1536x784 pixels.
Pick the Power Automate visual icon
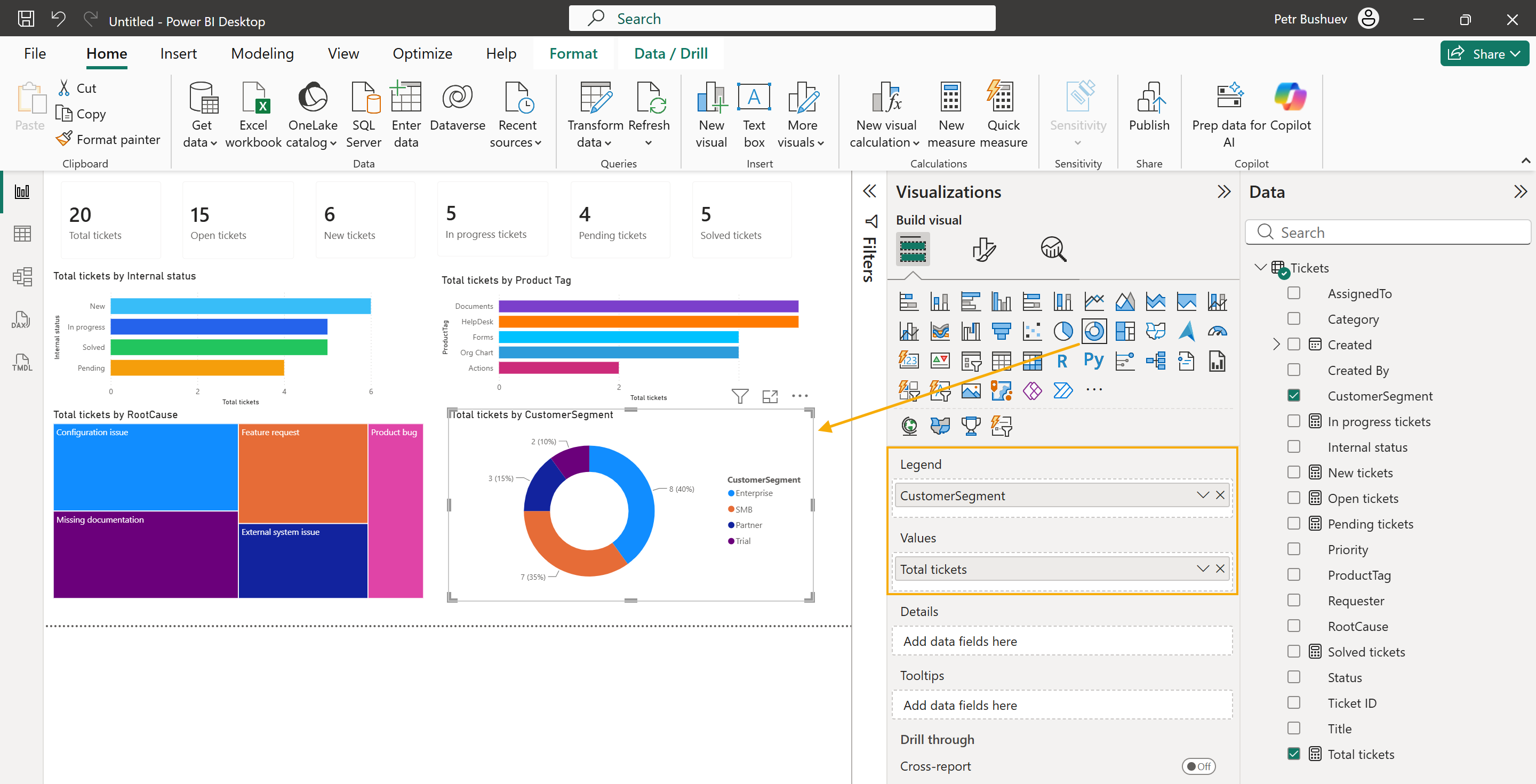(1062, 390)
